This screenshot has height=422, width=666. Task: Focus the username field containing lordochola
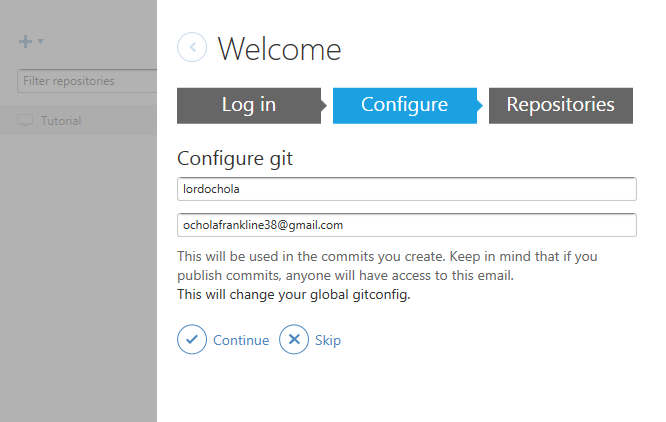(x=407, y=189)
